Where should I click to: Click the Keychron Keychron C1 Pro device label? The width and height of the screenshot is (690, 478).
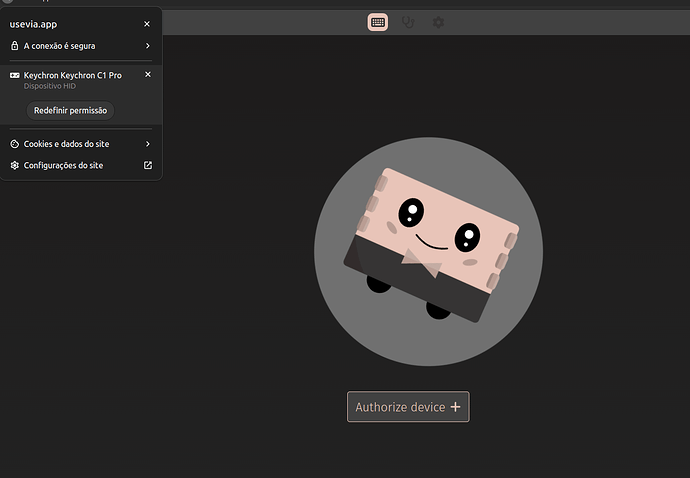72,75
